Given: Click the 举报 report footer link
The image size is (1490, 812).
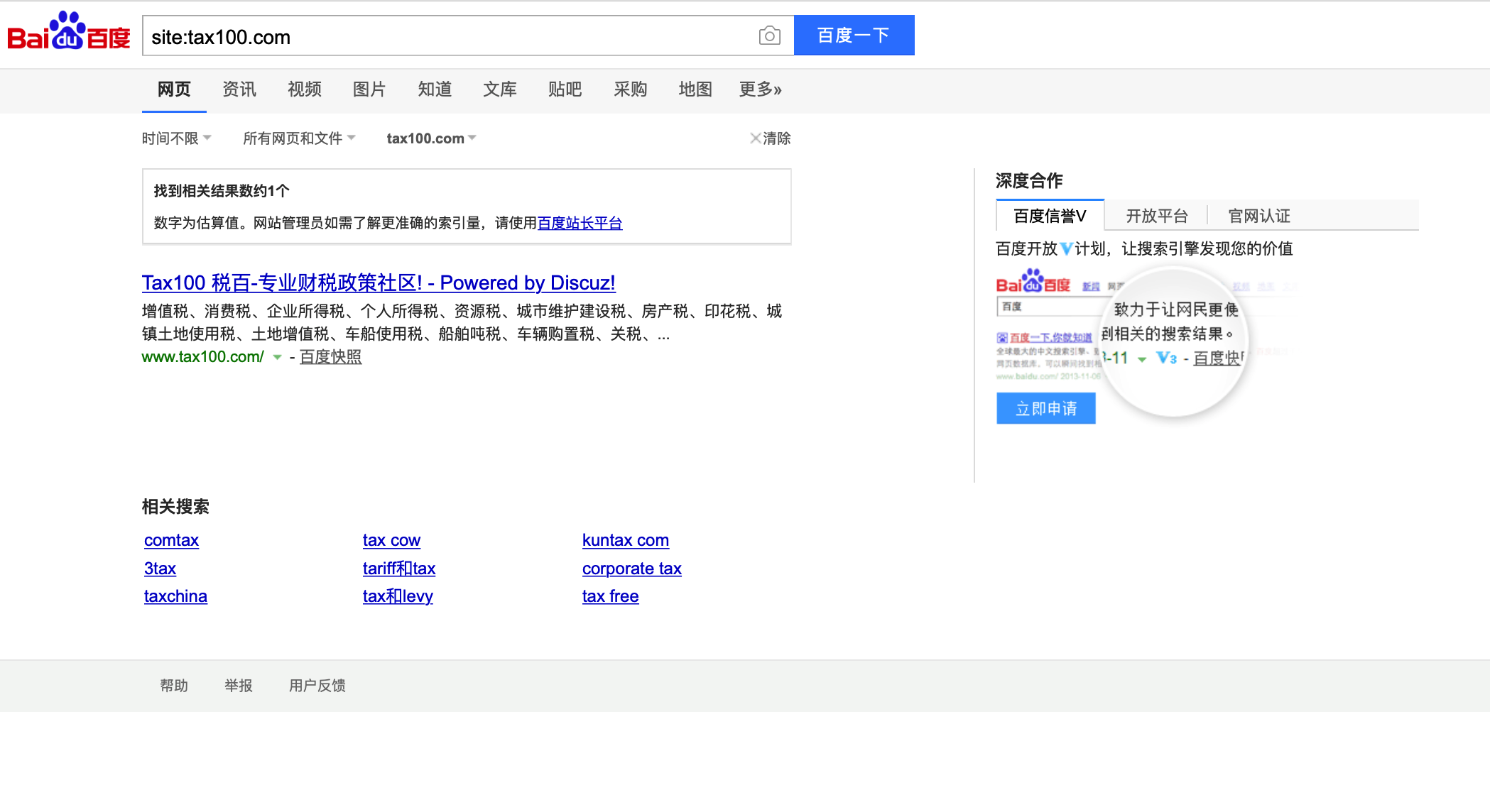Looking at the screenshot, I should [239, 686].
